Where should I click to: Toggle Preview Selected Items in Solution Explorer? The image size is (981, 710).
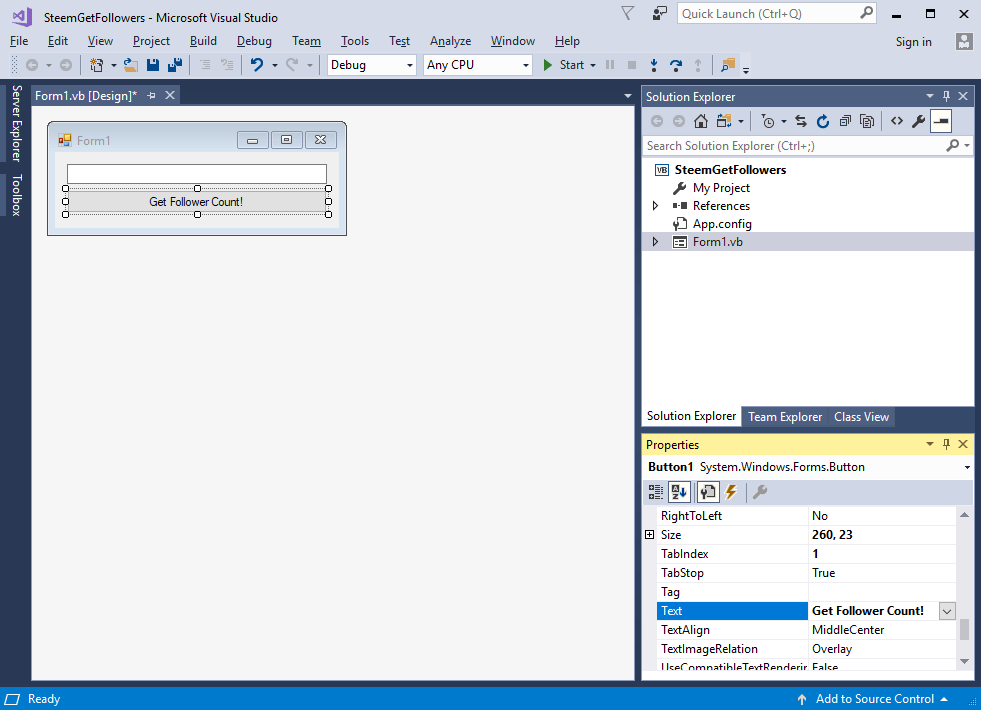(x=941, y=121)
